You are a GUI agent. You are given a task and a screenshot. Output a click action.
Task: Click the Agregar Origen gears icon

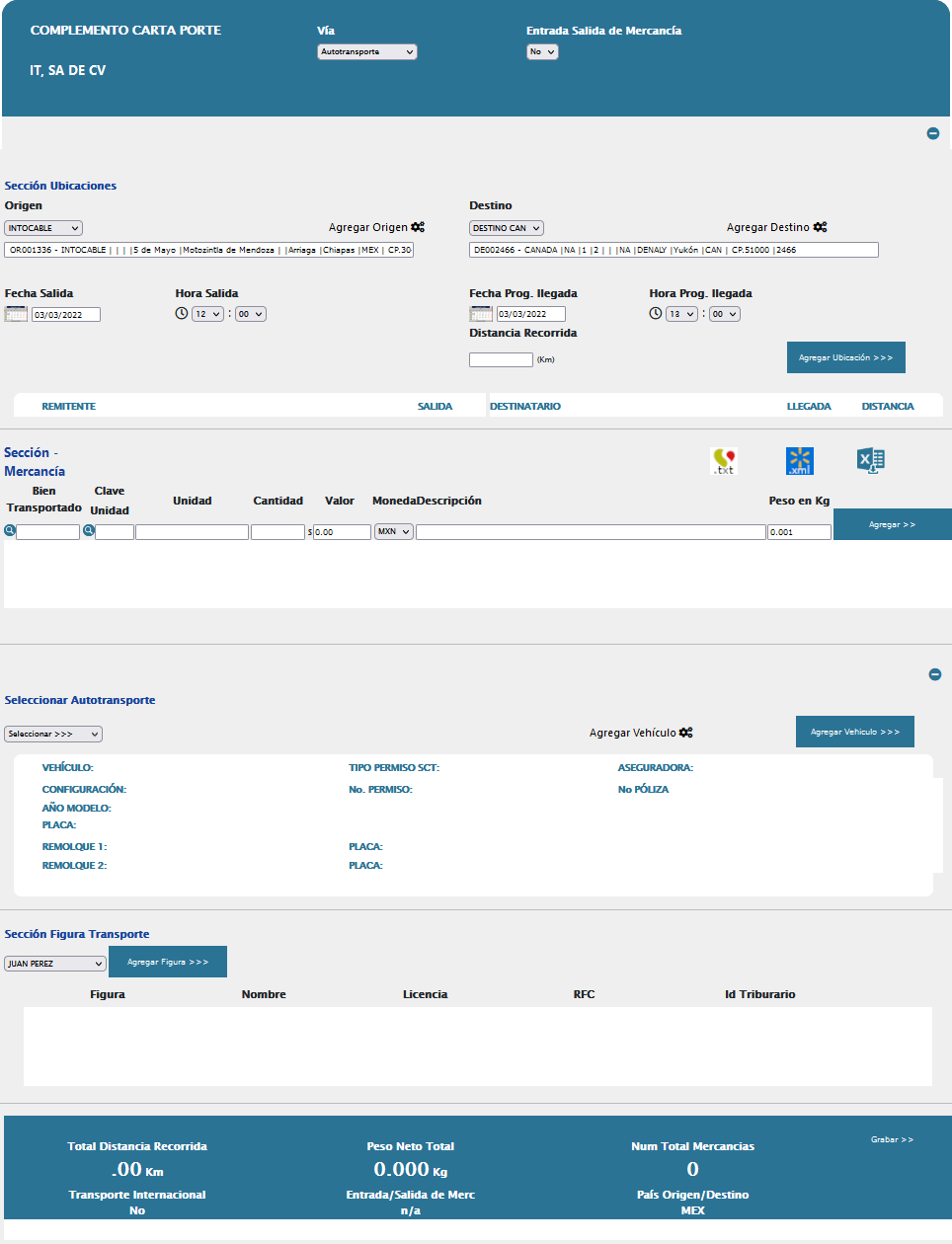418,227
